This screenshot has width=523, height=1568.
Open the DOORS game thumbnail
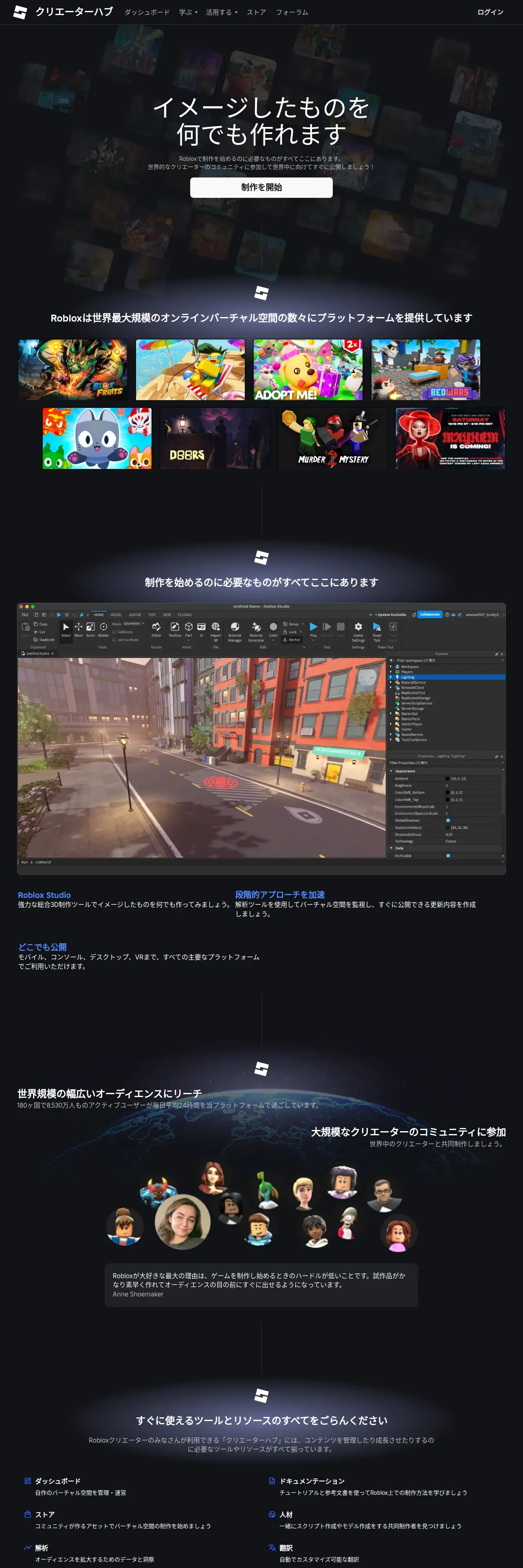point(215,438)
